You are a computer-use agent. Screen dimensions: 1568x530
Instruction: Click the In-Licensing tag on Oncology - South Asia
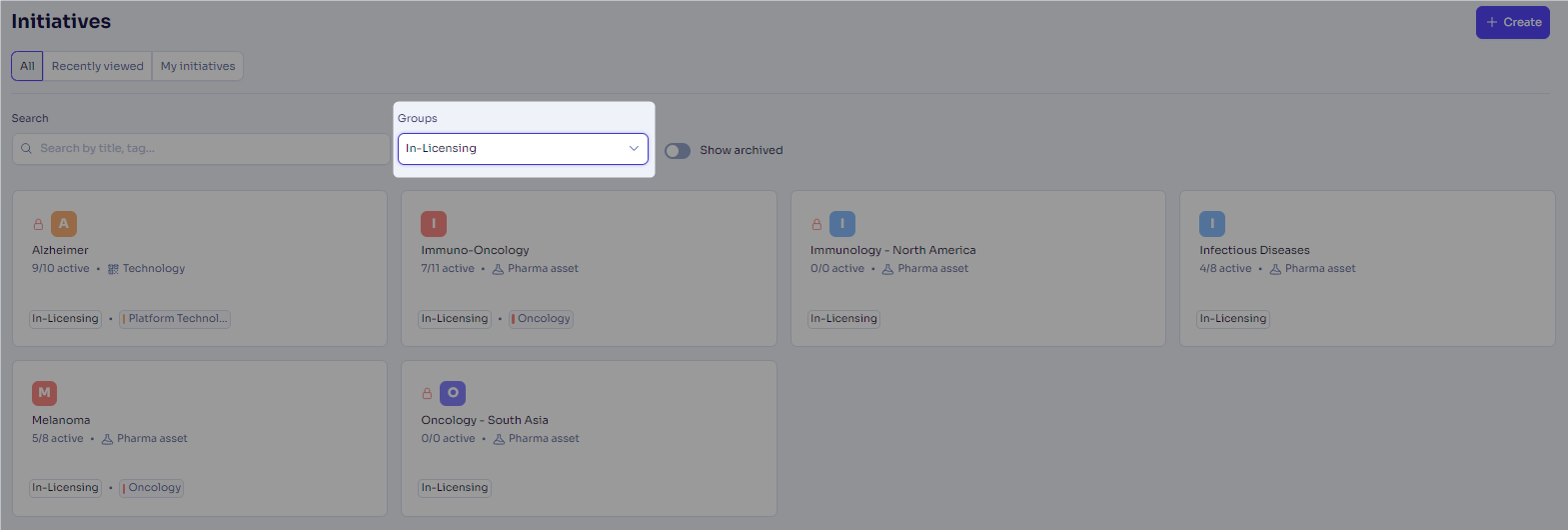point(455,488)
